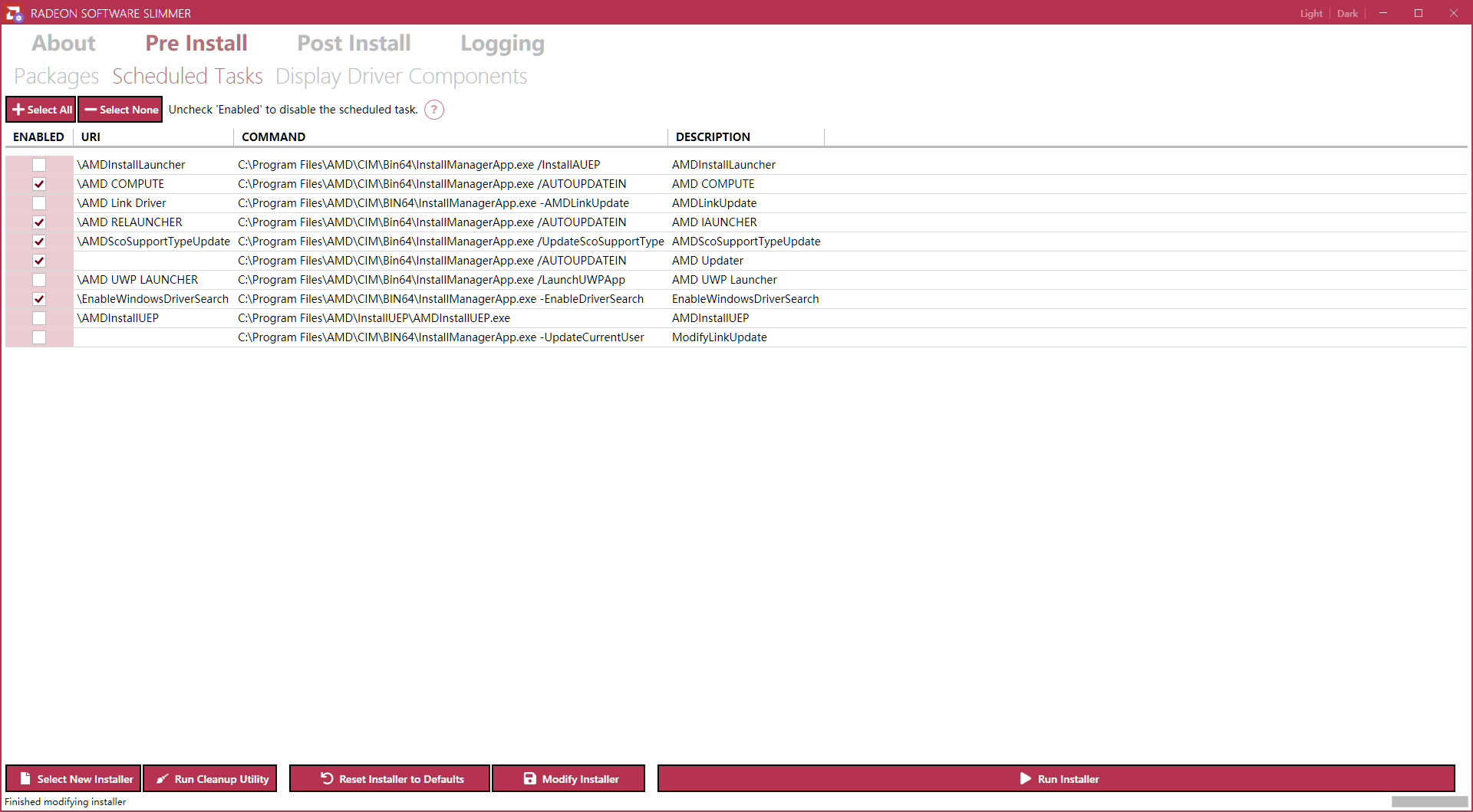
Task: Click the help question mark icon
Action: [434, 110]
